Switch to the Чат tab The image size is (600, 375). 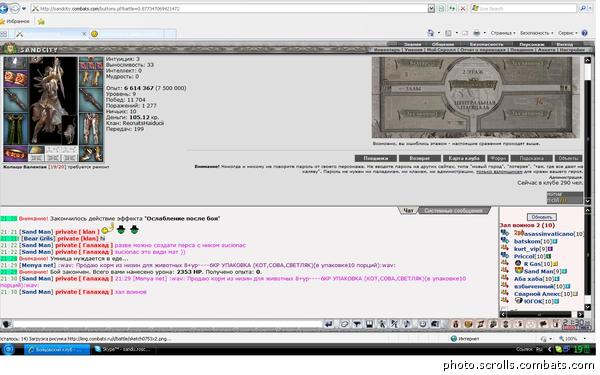(x=408, y=210)
